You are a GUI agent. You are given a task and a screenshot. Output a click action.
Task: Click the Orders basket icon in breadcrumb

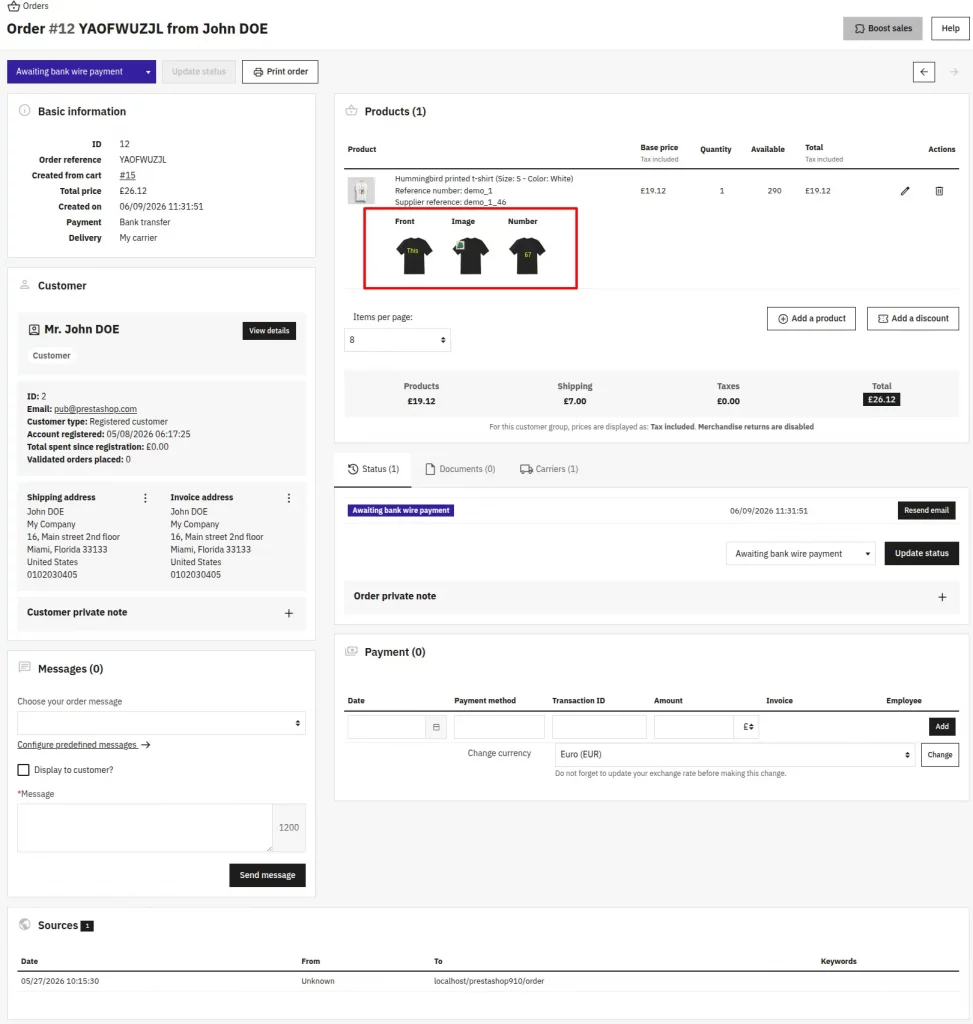pos(13,6)
